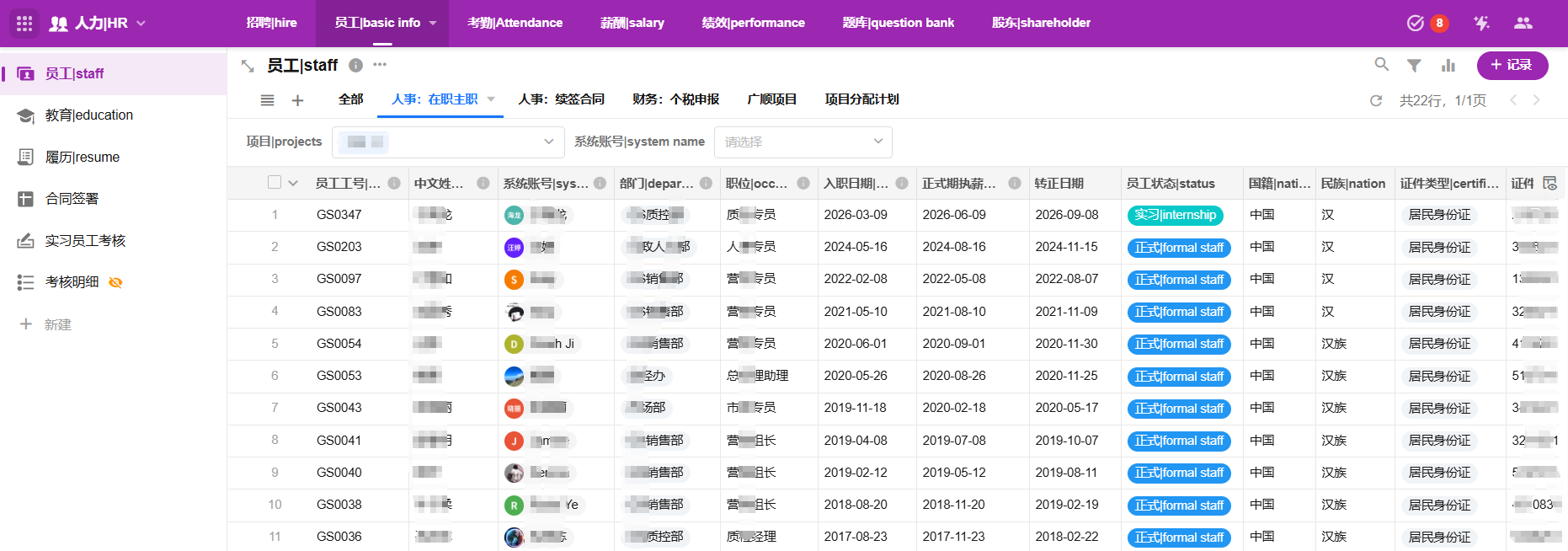Select the 人事: 续签合同 view
Screen dimensions: 1568x551
(561, 99)
